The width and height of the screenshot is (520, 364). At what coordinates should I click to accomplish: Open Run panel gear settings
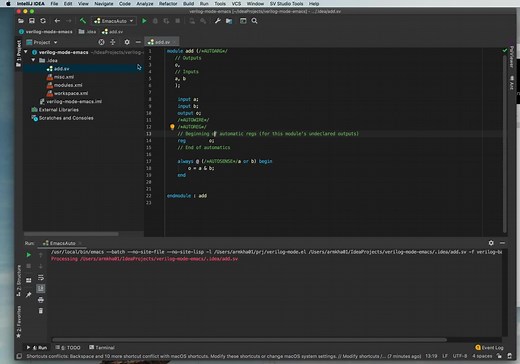tap(491, 243)
